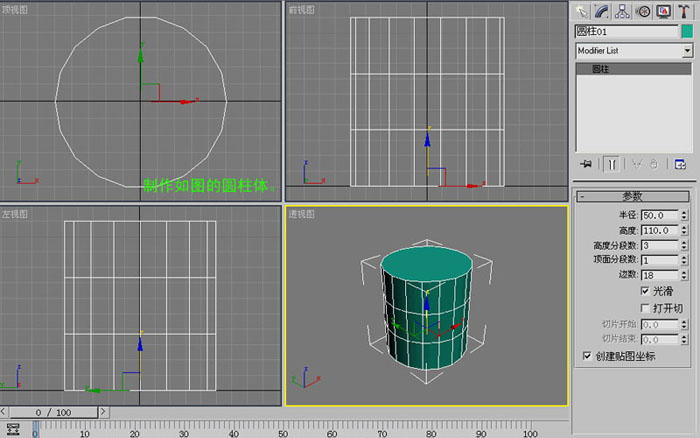Step time slider back with left arrow
The height and width of the screenshot is (438, 700).
point(4,412)
